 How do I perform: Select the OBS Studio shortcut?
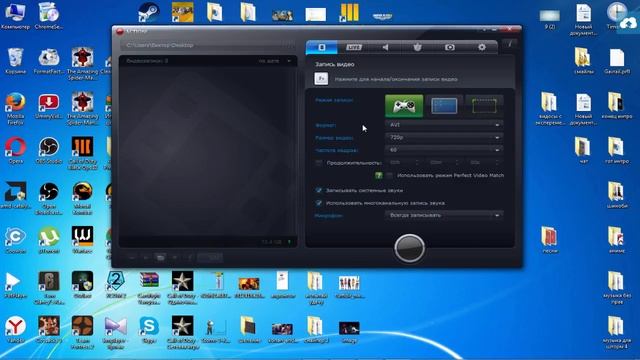pyautogui.click(x=49, y=150)
